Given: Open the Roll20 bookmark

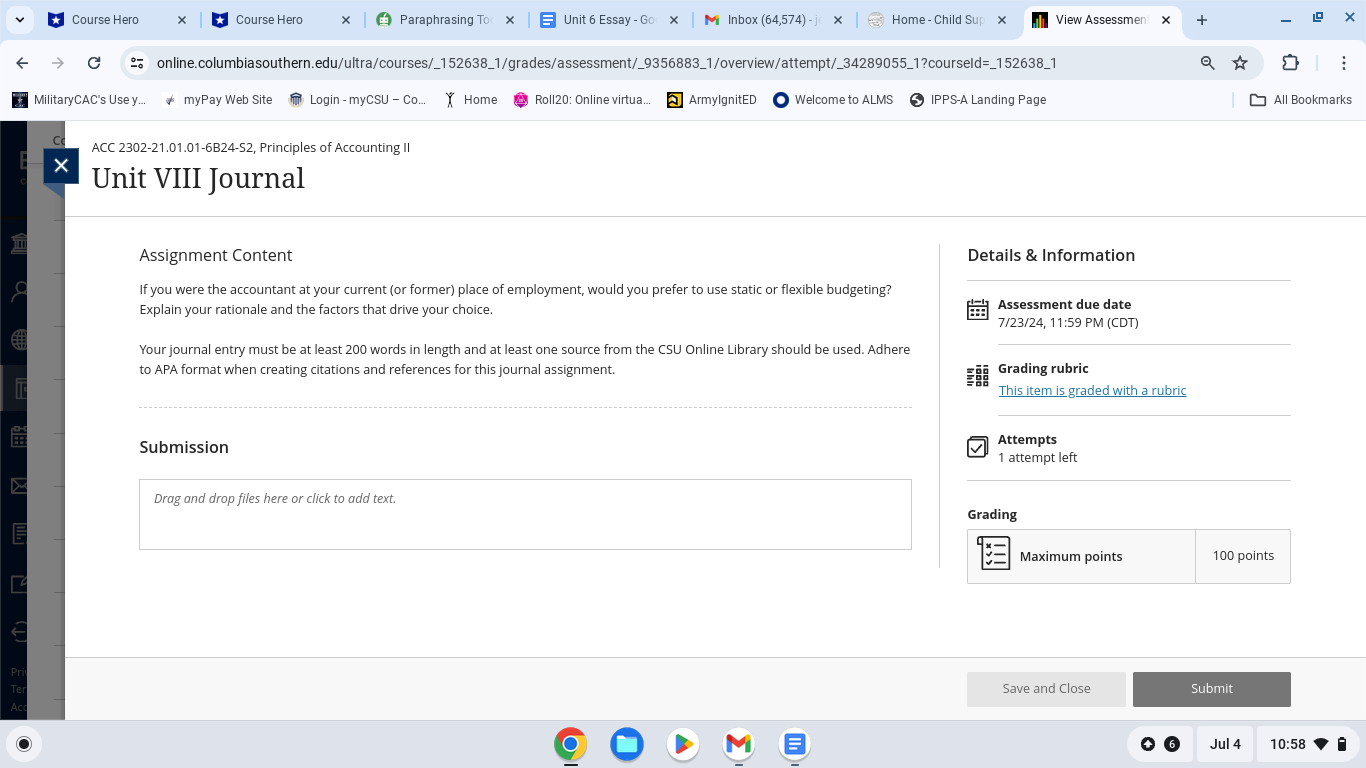Looking at the screenshot, I should pyautogui.click(x=581, y=100).
